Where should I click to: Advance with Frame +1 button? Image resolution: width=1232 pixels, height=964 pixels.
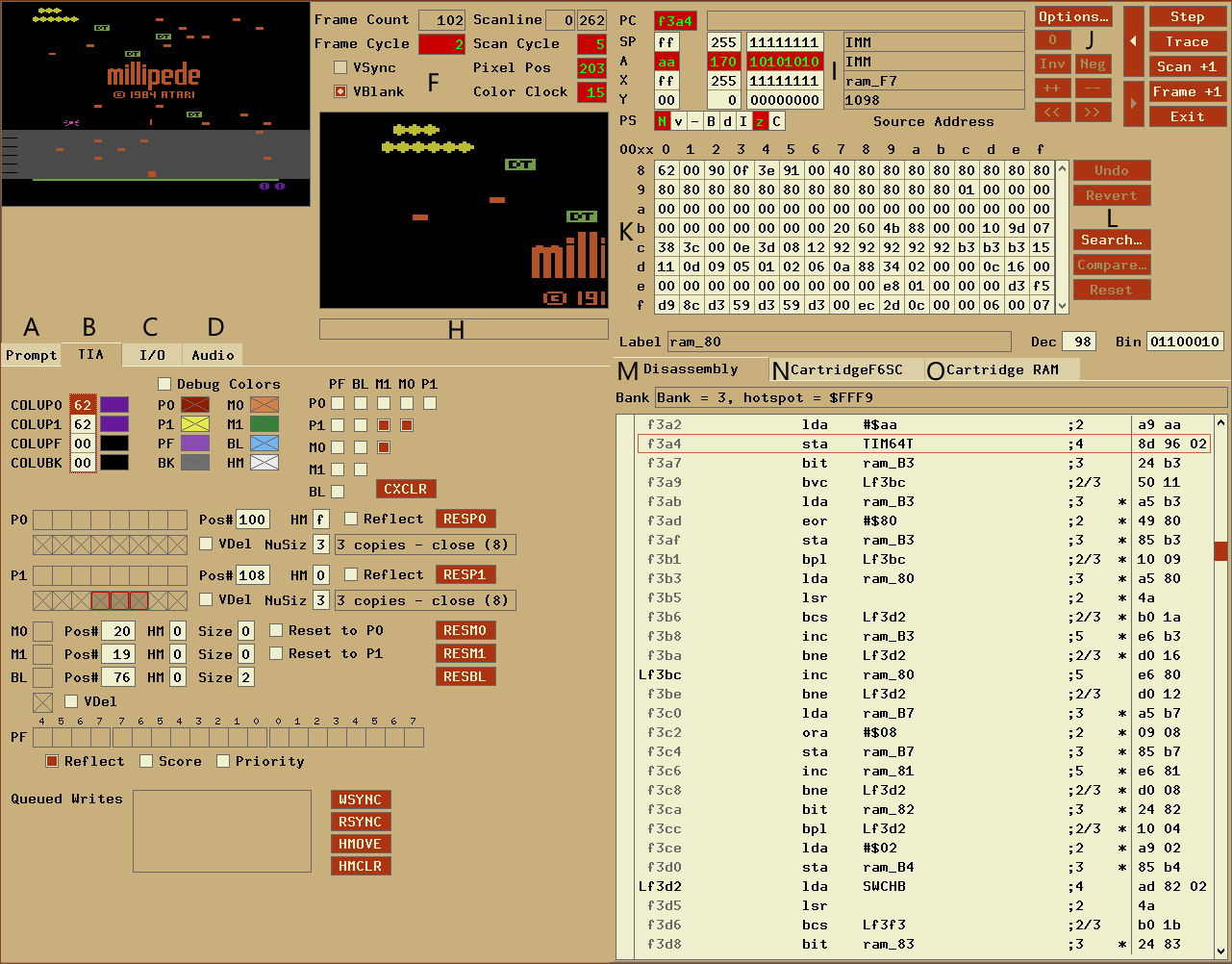pyautogui.click(x=1188, y=92)
